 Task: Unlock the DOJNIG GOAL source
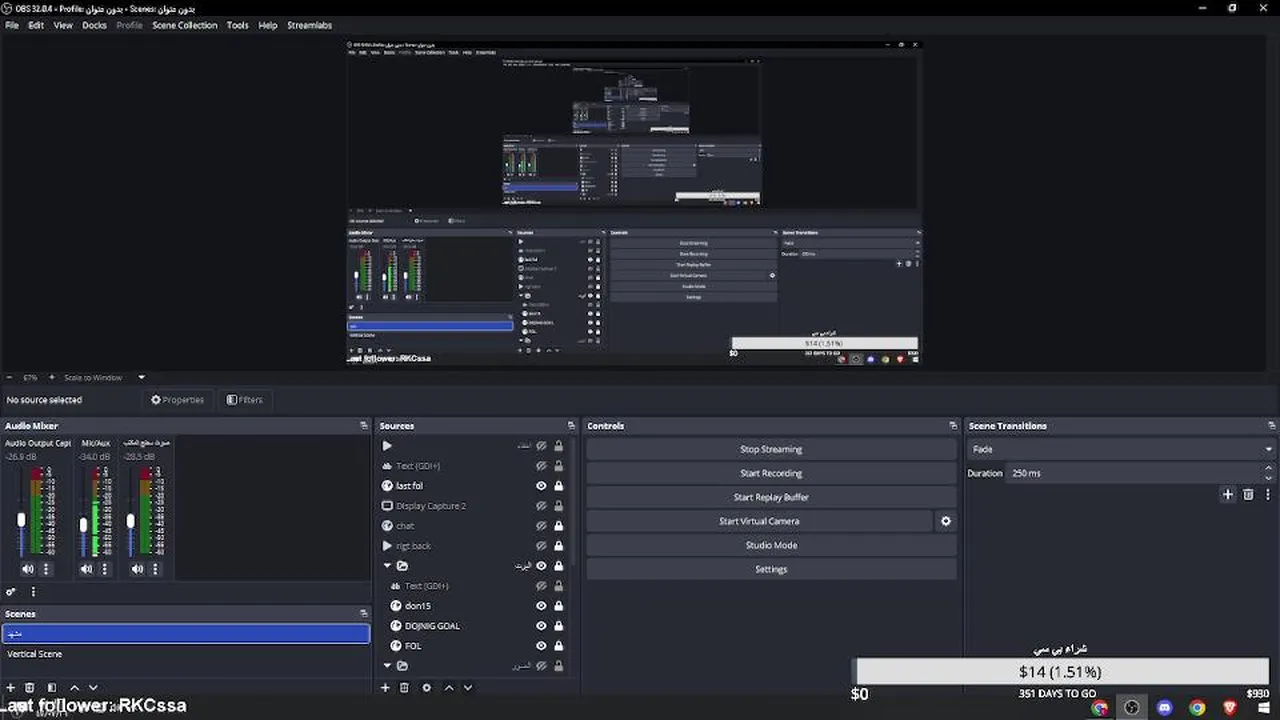pyautogui.click(x=558, y=626)
